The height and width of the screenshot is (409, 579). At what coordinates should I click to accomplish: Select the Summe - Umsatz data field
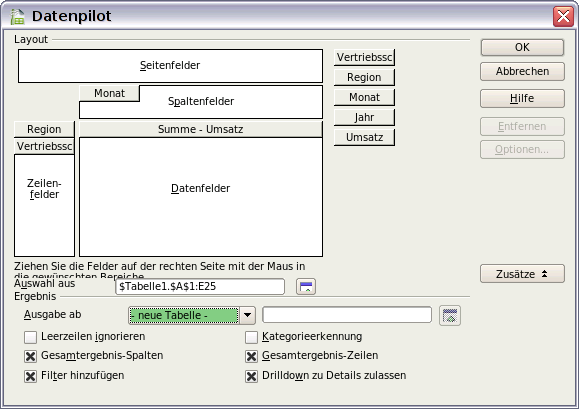(201, 130)
